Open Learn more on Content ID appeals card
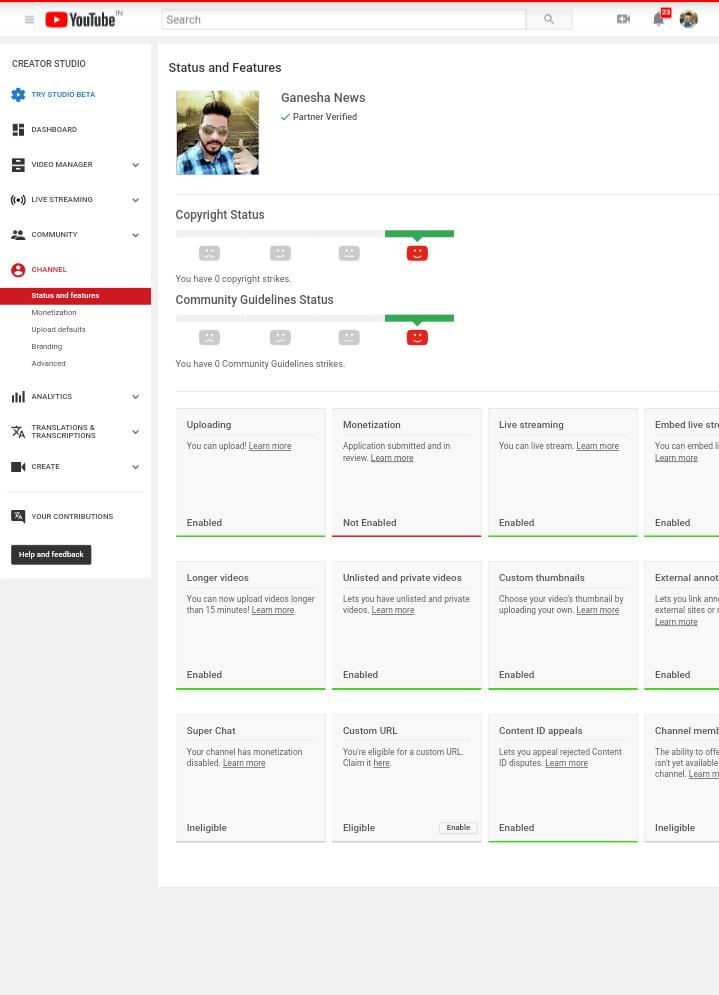719x995 pixels. (566, 763)
